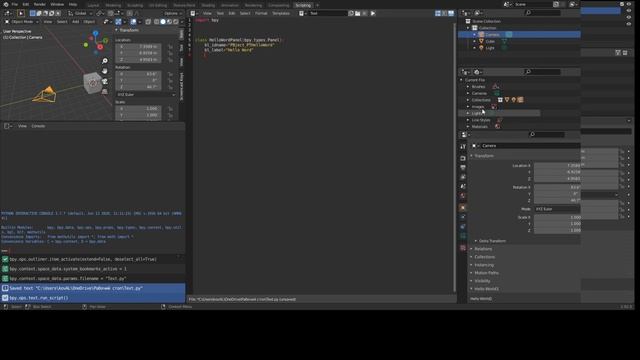Expand the Visibility panel in properties
Screen dimensions: 640x360
pos(482,281)
